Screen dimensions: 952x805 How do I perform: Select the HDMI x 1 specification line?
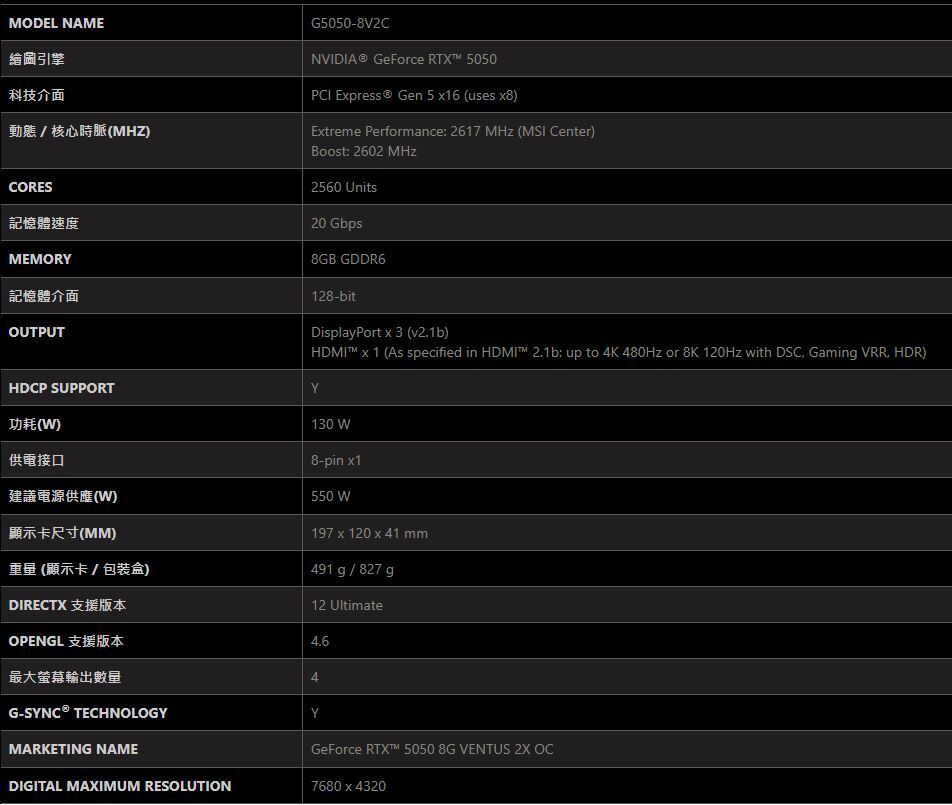[618, 352]
